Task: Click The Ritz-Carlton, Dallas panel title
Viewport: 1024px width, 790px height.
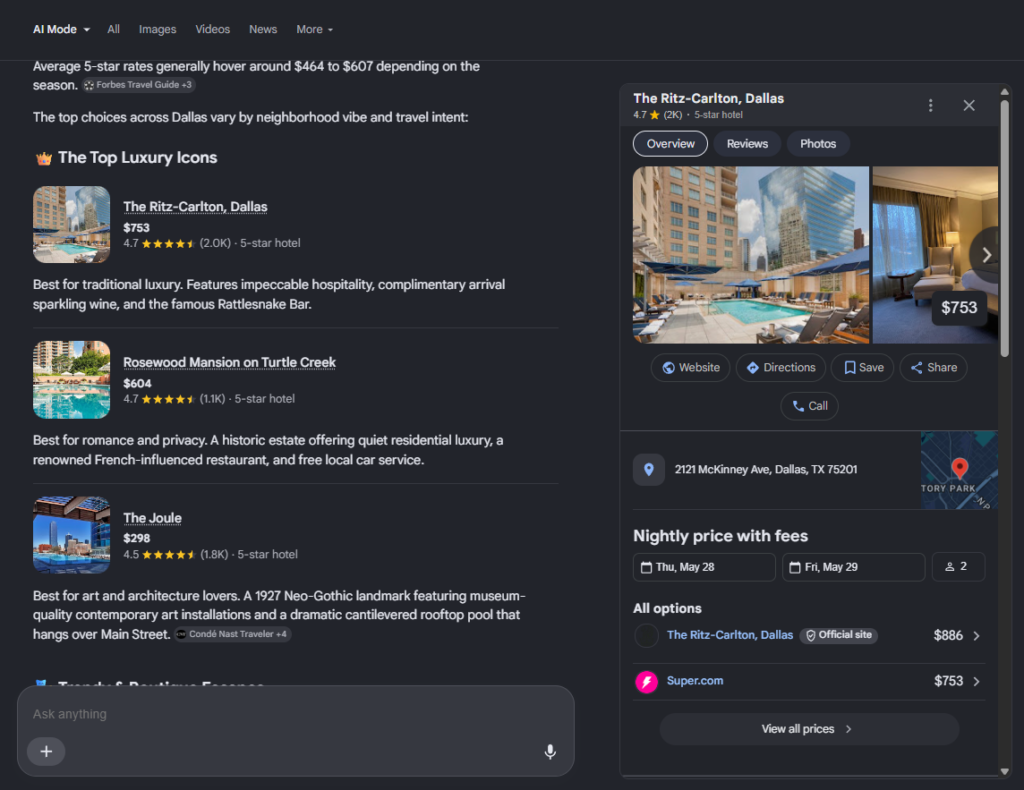Action: tap(709, 99)
